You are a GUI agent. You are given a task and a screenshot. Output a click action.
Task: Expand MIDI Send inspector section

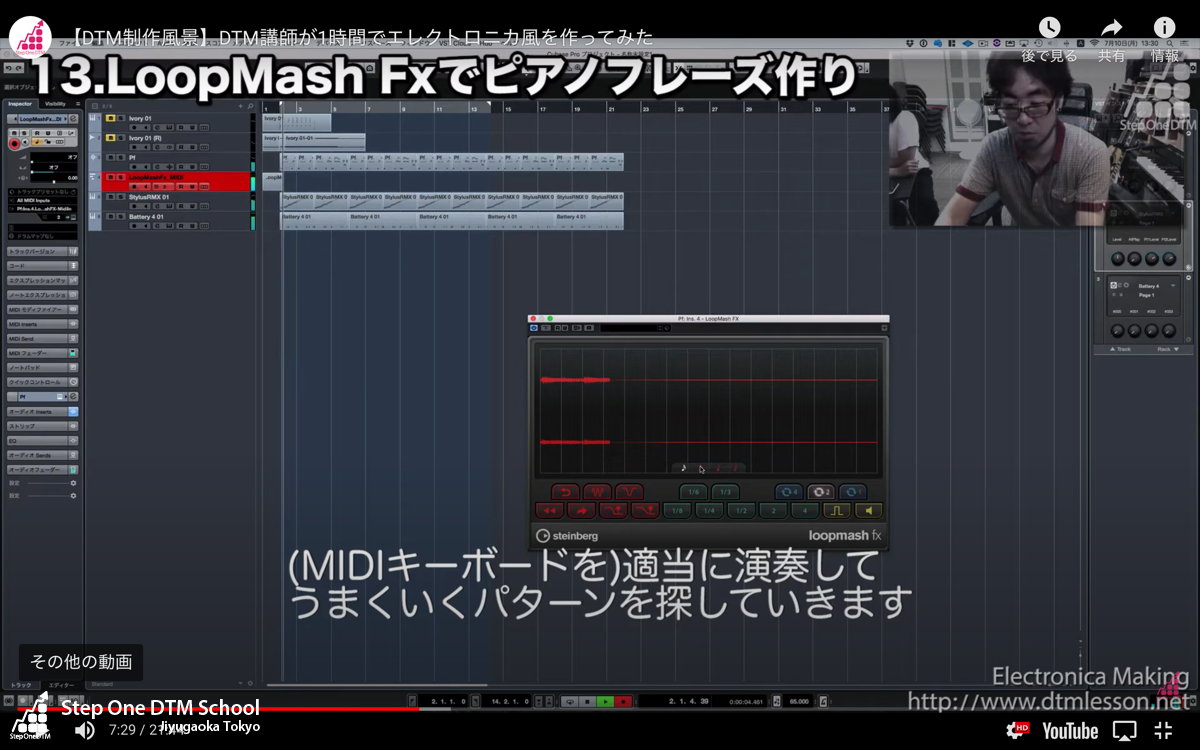pyautogui.click(x=42, y=338)
